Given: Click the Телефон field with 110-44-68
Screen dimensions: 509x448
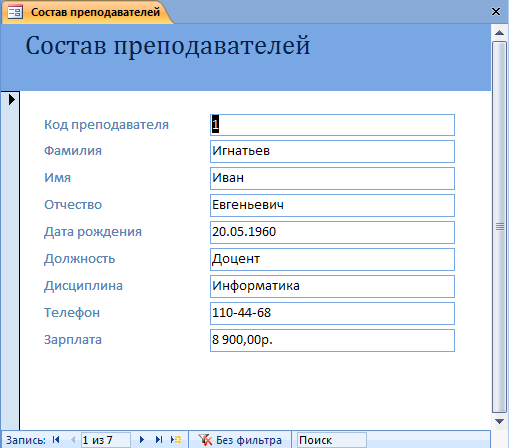Looking at the screenshot, I should (332, 313).
